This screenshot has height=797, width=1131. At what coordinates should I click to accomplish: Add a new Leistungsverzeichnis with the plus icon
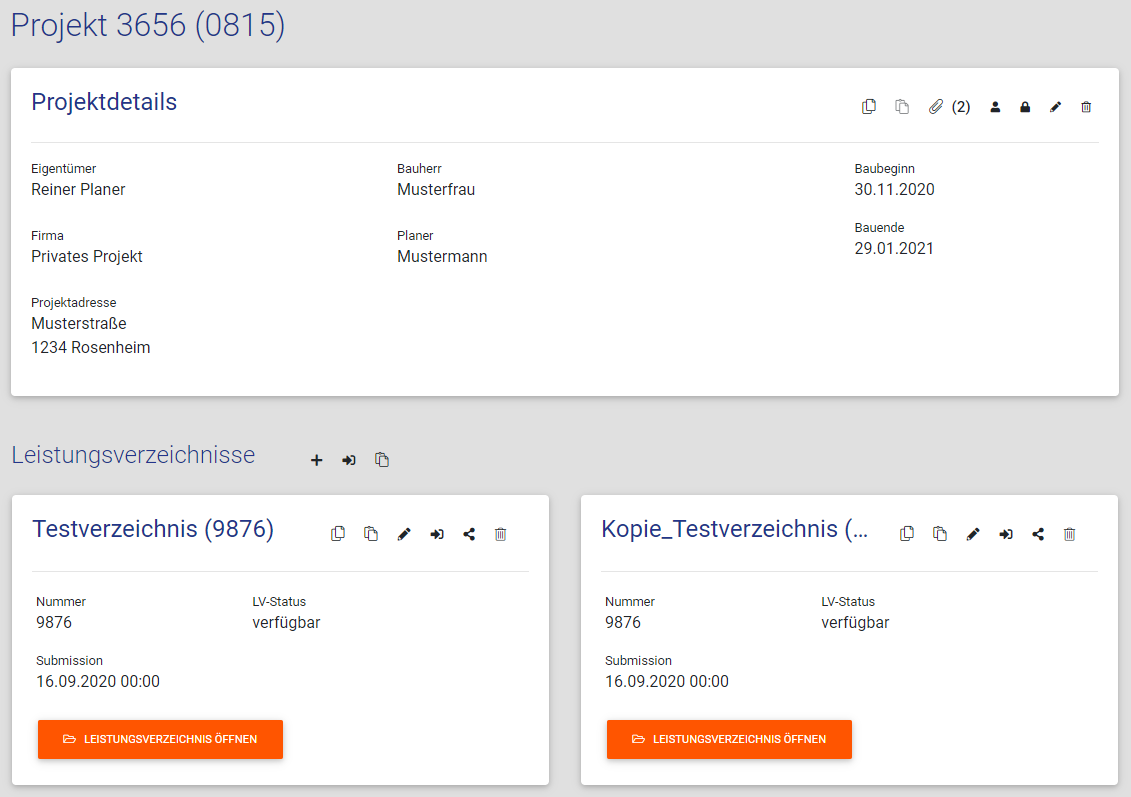317,460
